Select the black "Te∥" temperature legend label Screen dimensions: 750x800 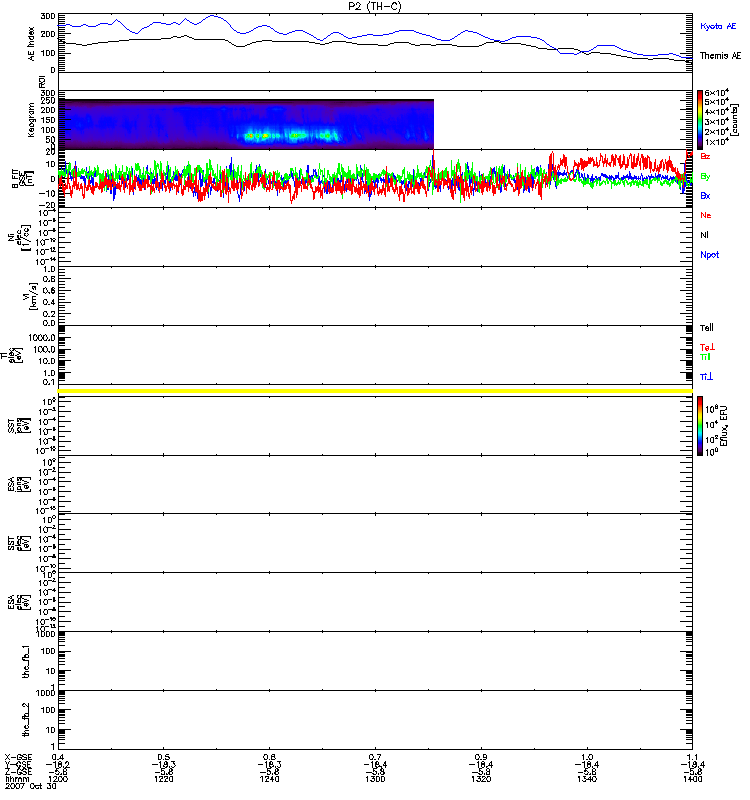707,328
